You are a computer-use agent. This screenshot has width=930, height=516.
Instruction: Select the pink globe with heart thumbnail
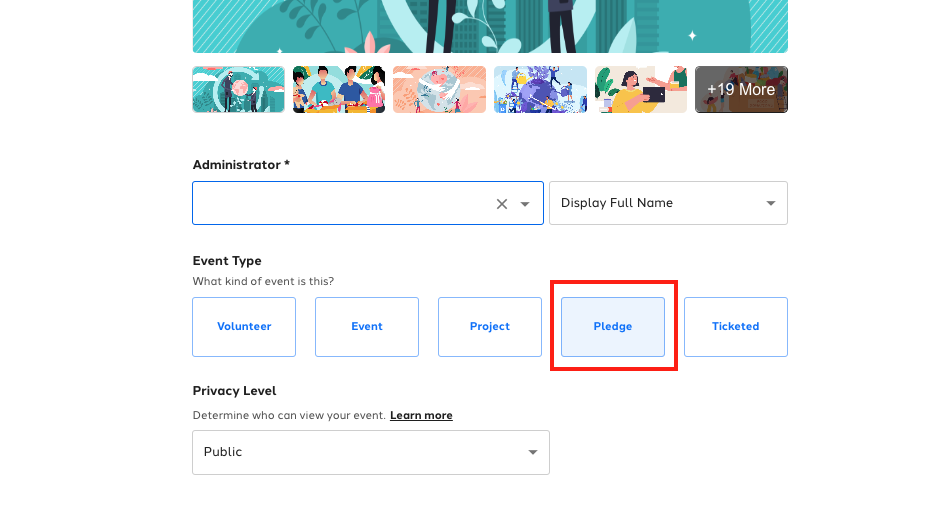click(439, 90)
